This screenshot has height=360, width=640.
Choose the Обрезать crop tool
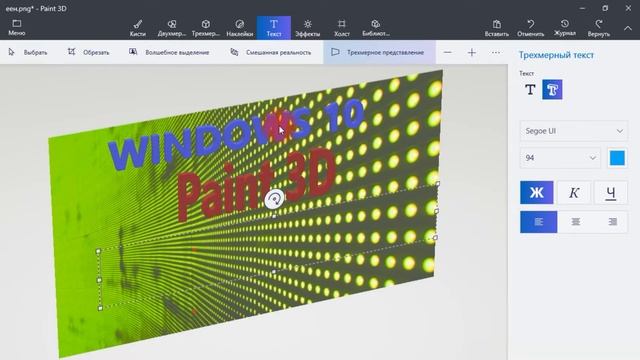[89, 52]
